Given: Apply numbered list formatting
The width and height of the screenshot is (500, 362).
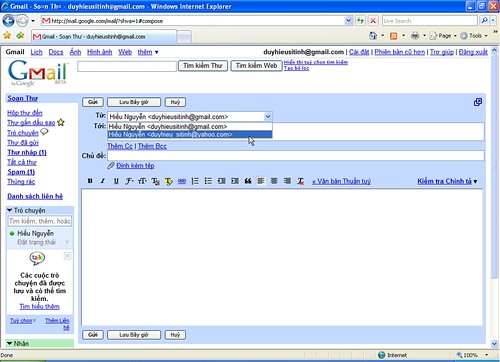Looking at the screenshot, I should pos(195,181).
